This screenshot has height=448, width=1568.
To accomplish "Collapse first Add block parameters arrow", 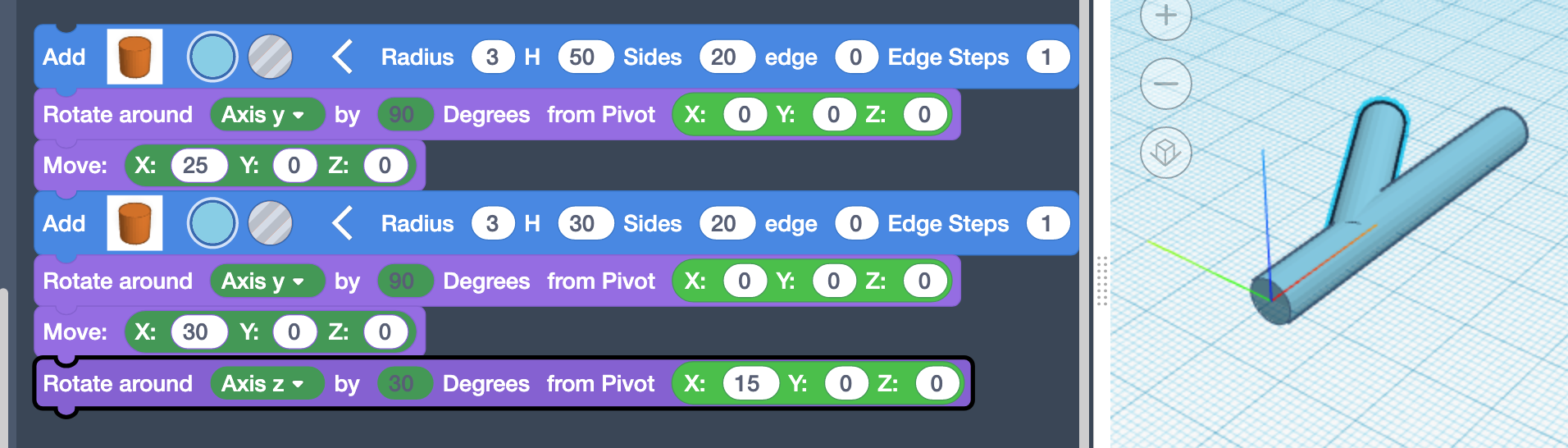I will pos(342,57).
